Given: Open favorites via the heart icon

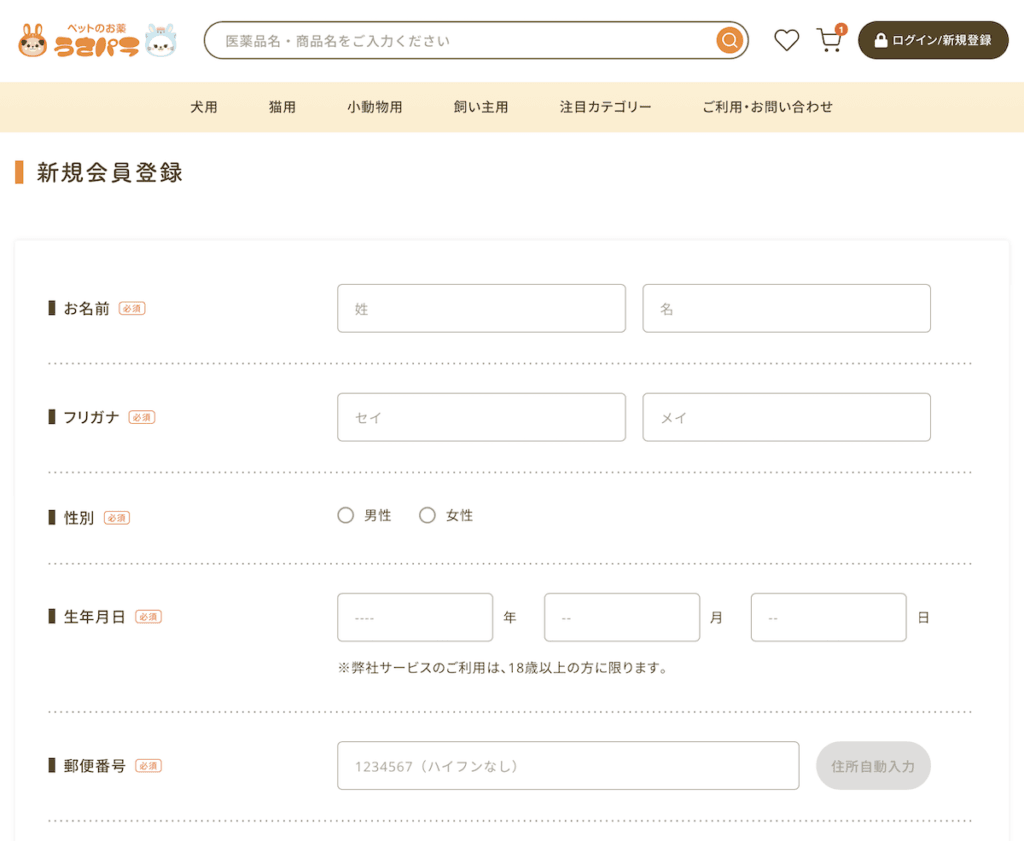Looking at the screenshot, I should pos(787,40).
